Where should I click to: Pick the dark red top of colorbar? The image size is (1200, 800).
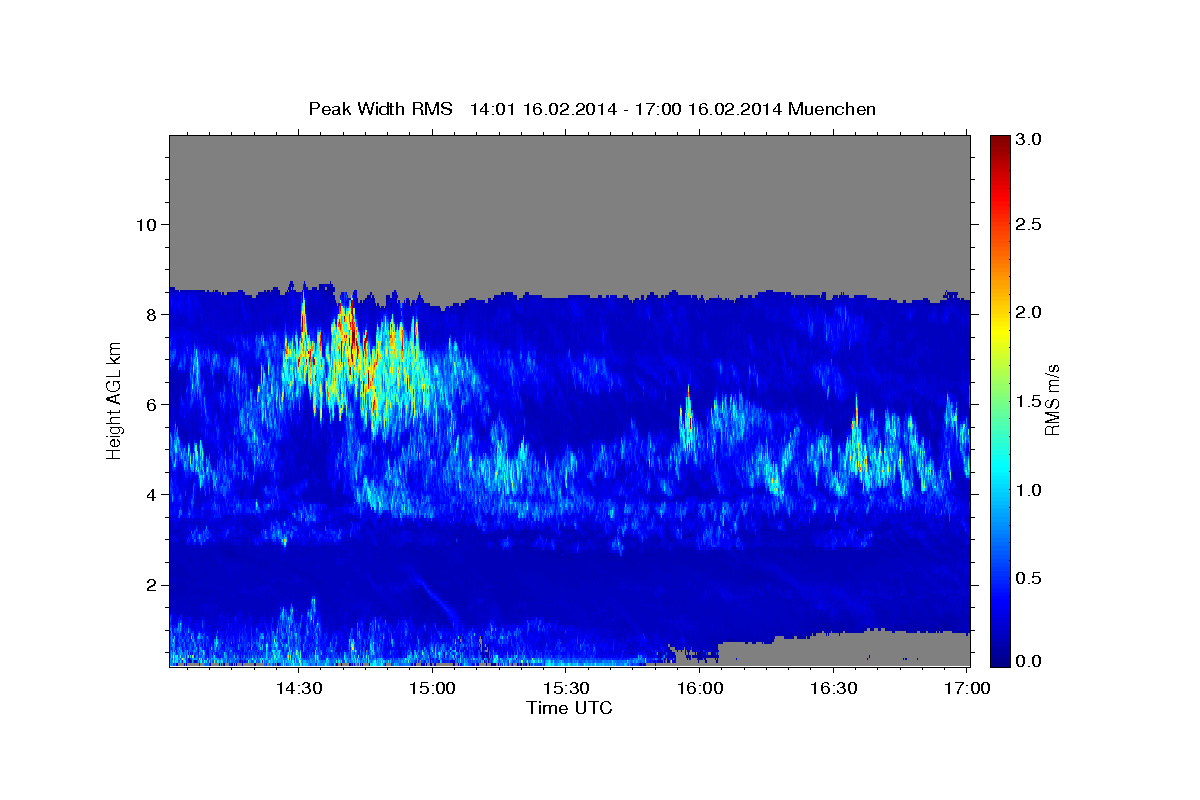[x=999, y=142]
